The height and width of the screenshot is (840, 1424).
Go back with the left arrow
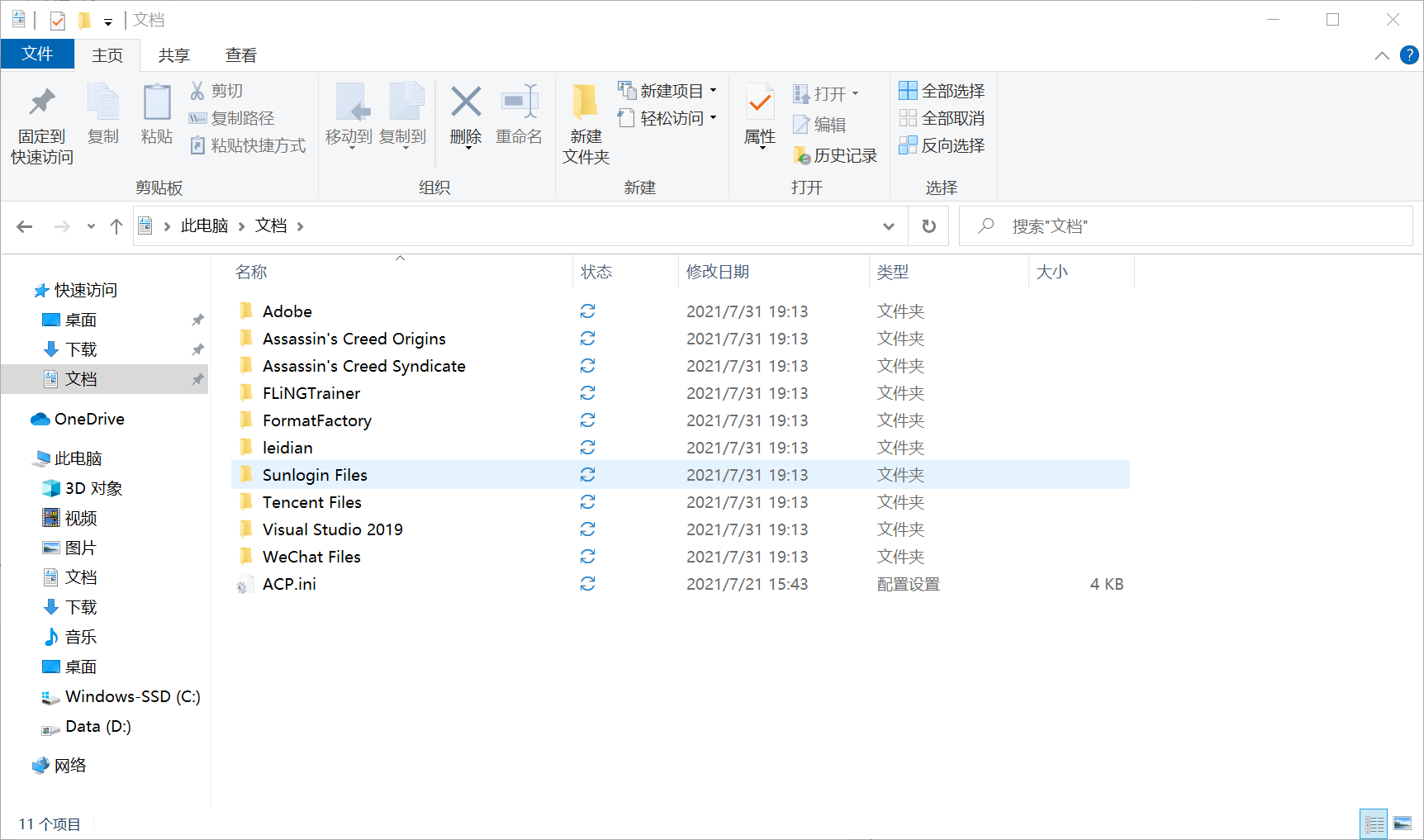point(25,226)
